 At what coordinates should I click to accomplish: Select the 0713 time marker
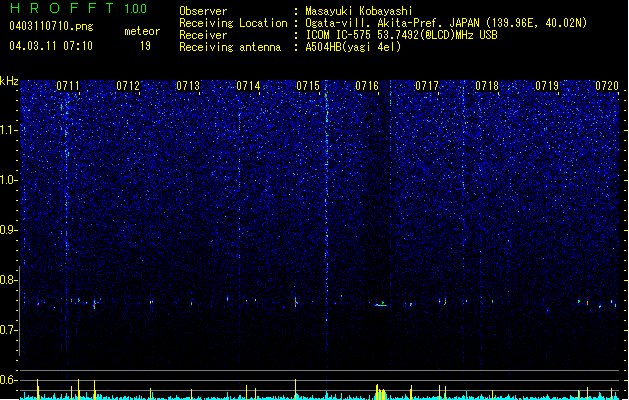click(x=188, y=86)
